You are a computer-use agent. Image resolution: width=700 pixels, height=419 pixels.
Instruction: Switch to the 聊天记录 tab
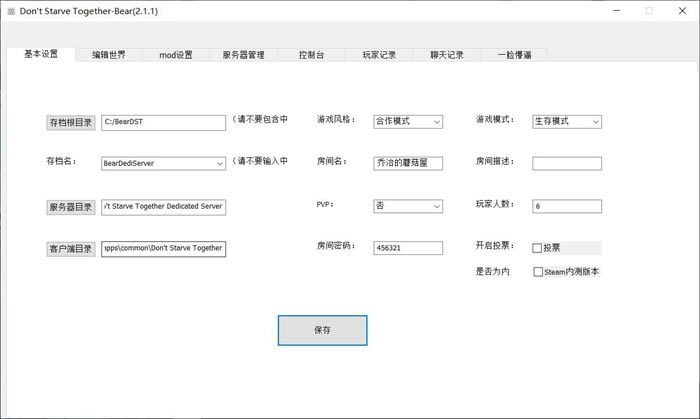(x=447, y=55)
